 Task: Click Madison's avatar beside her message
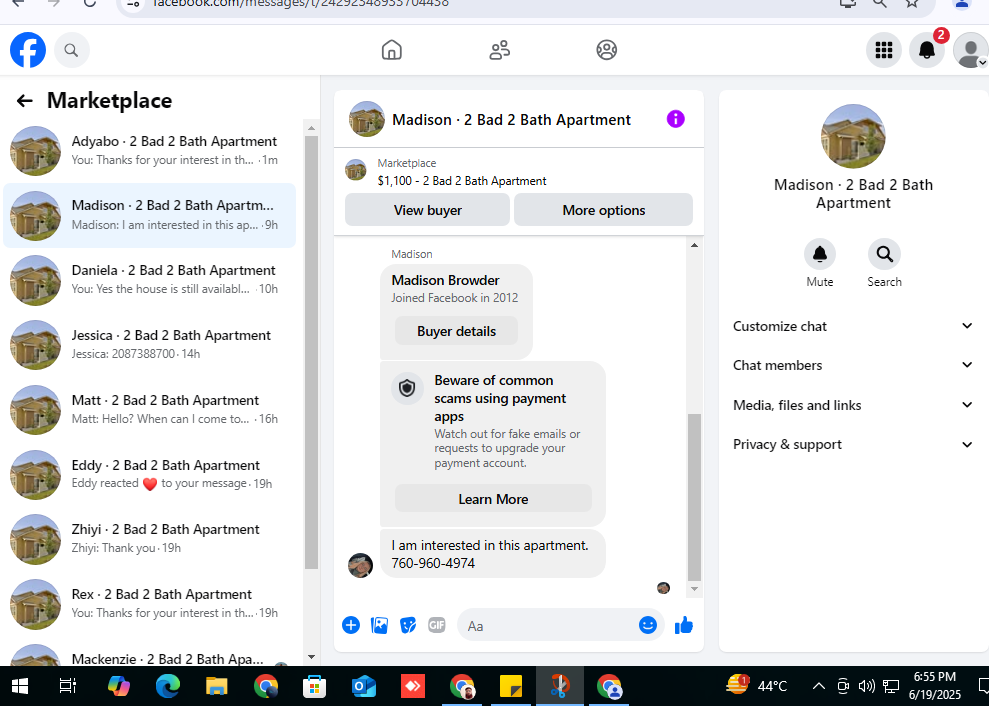point(361,565)
